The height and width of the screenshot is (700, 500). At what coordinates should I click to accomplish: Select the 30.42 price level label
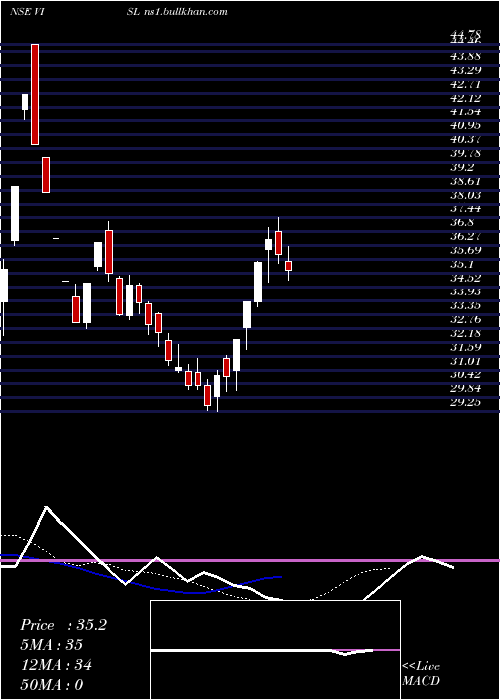[x=465, y=375]
